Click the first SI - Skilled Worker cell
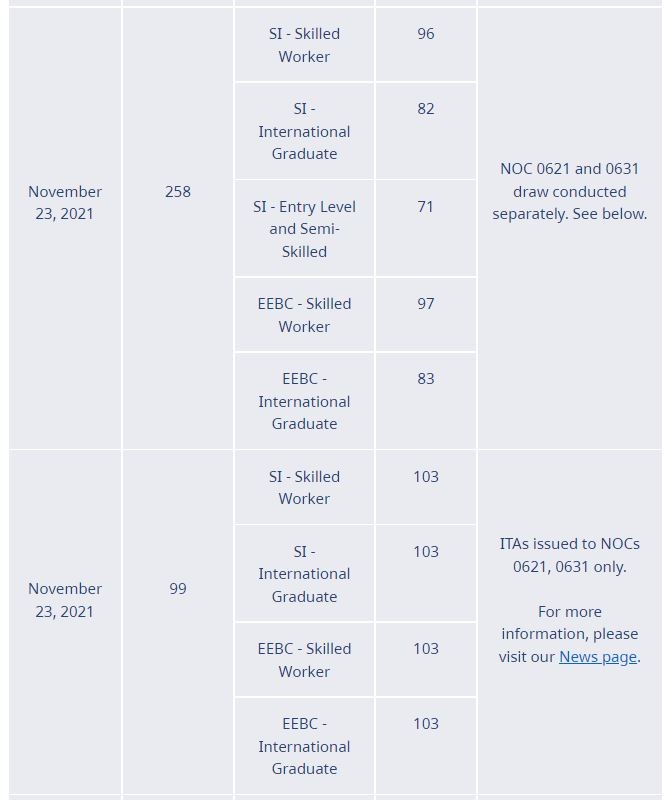The image size is (666, 800). [x=304, y=45]
